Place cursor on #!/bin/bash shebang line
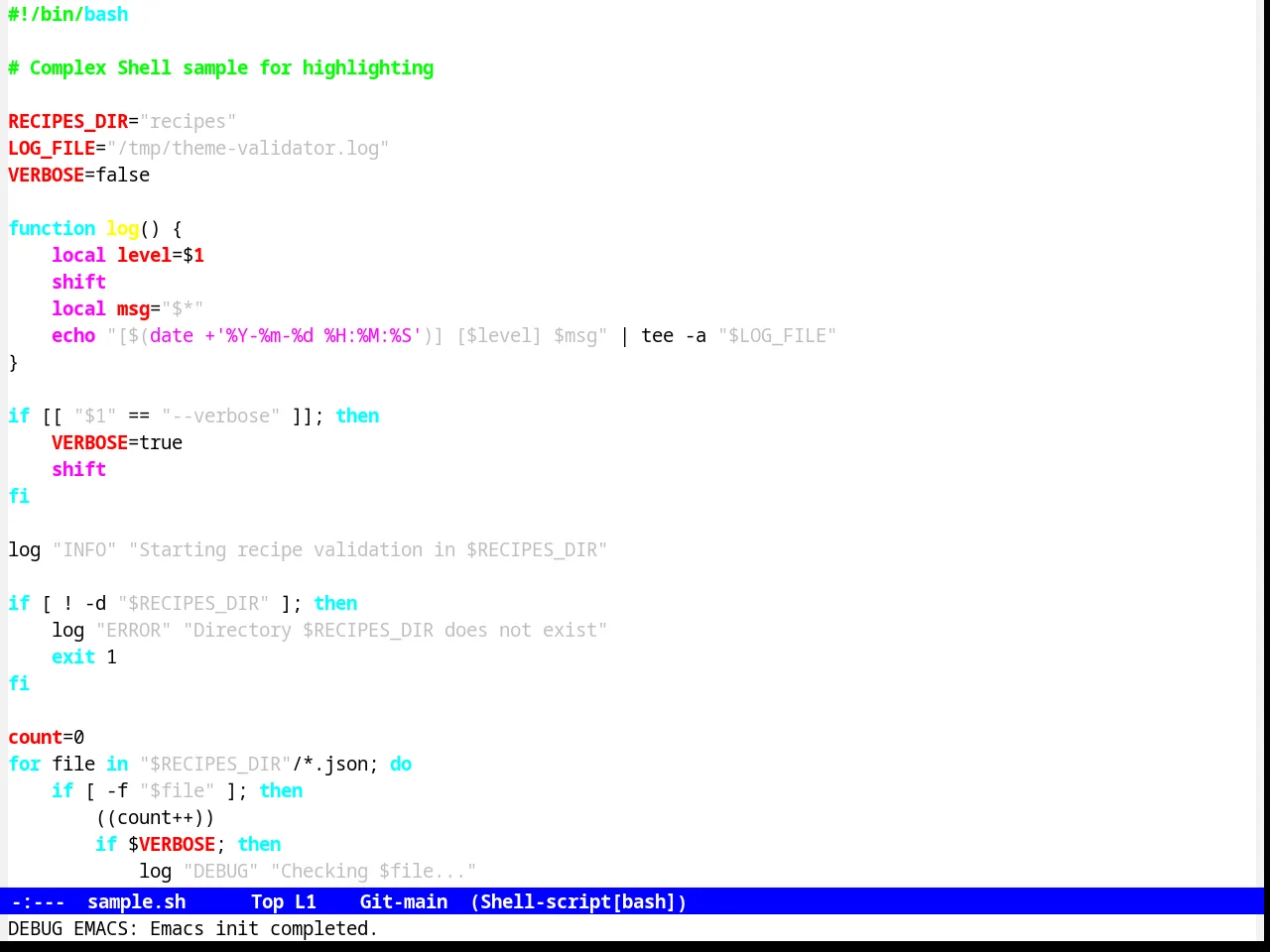This screenshot has height=952, width=1270. [67, 14]
